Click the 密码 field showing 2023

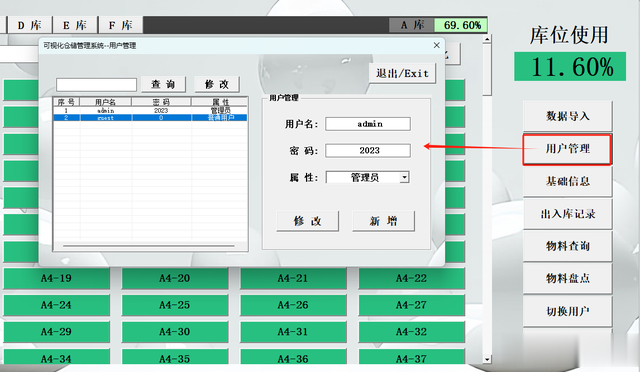point(368,151)
